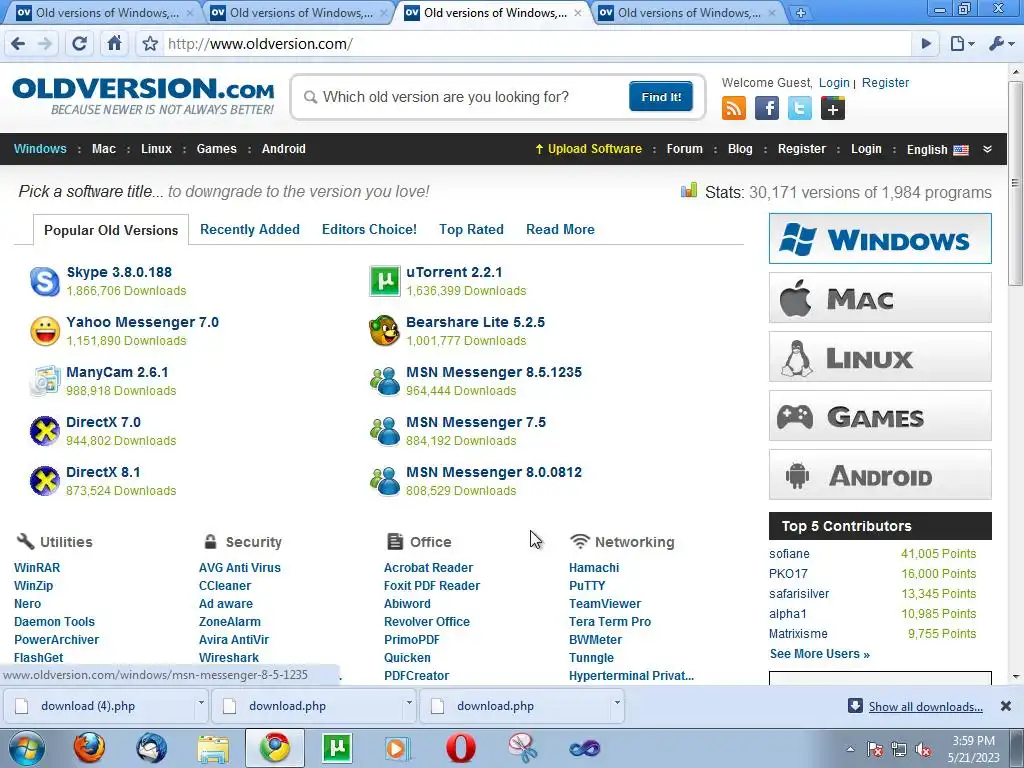Image resolution: width=1024 pixels, height=768 pixels.
Task: Switch to the Editors Choice tab
Action: point(369,229)
